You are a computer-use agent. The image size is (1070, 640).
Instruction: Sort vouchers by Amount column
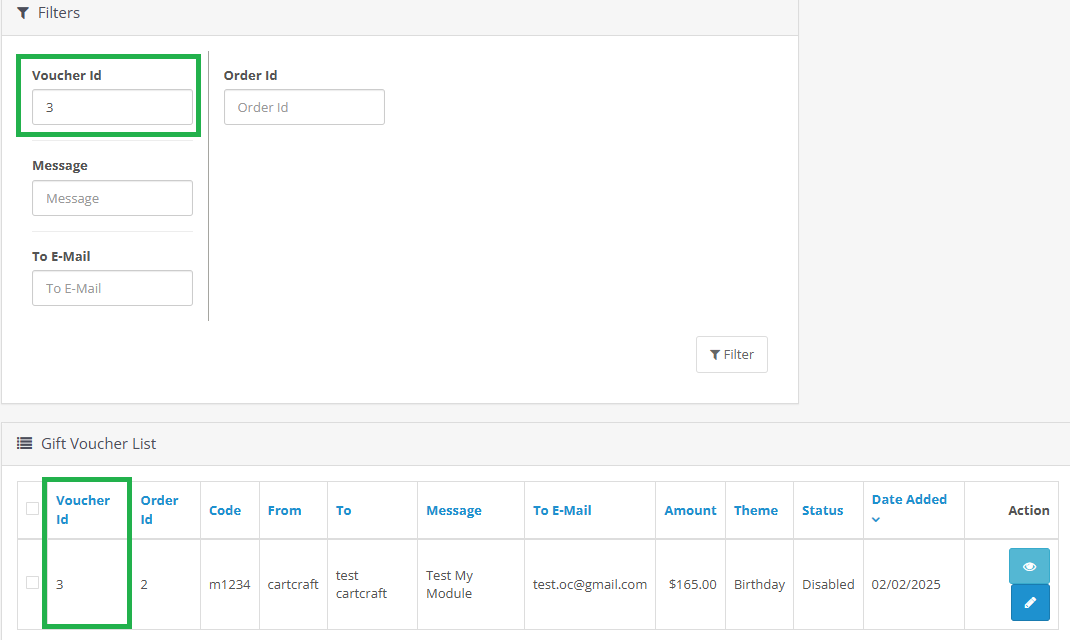(x=690, y=510)
